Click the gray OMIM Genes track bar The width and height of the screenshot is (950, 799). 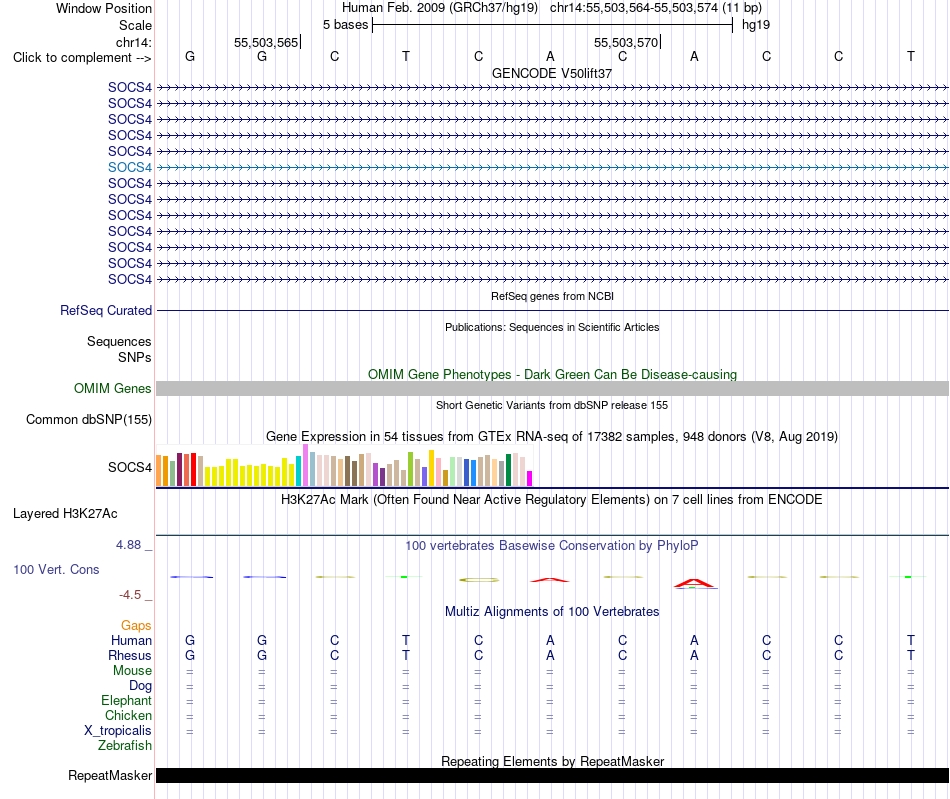(x=552, y=389)
